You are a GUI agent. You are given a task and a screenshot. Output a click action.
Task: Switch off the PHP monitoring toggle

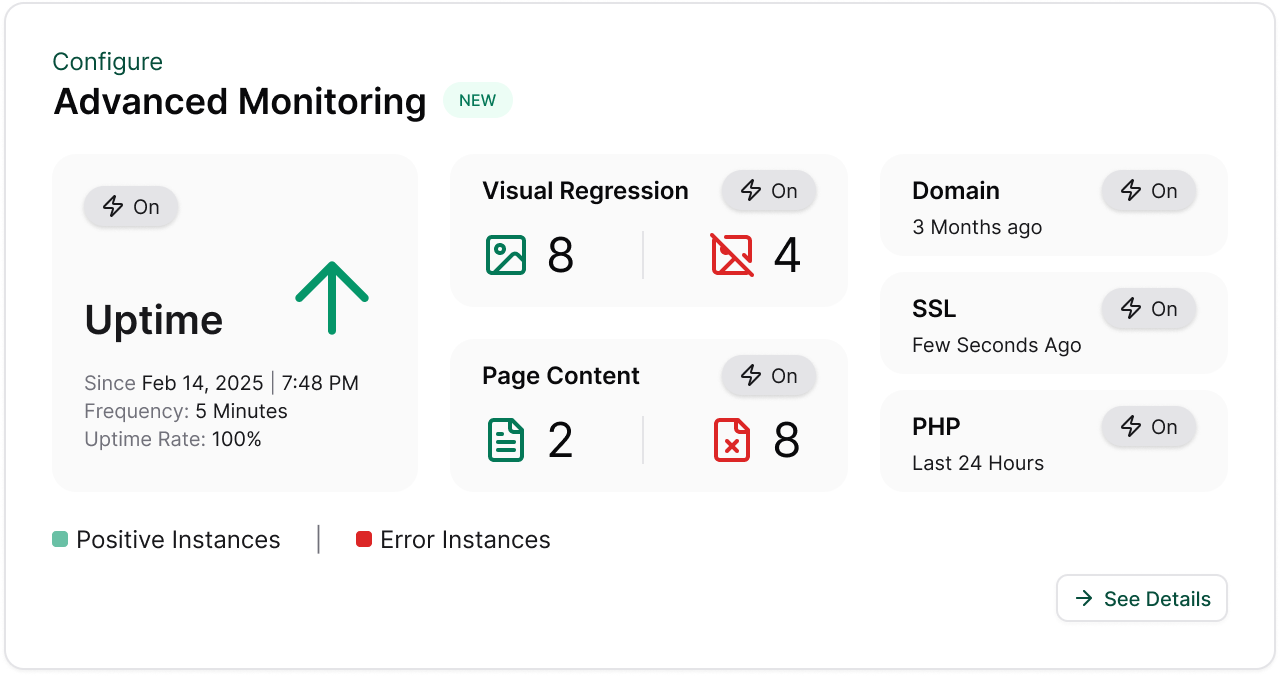point(1149,427)
